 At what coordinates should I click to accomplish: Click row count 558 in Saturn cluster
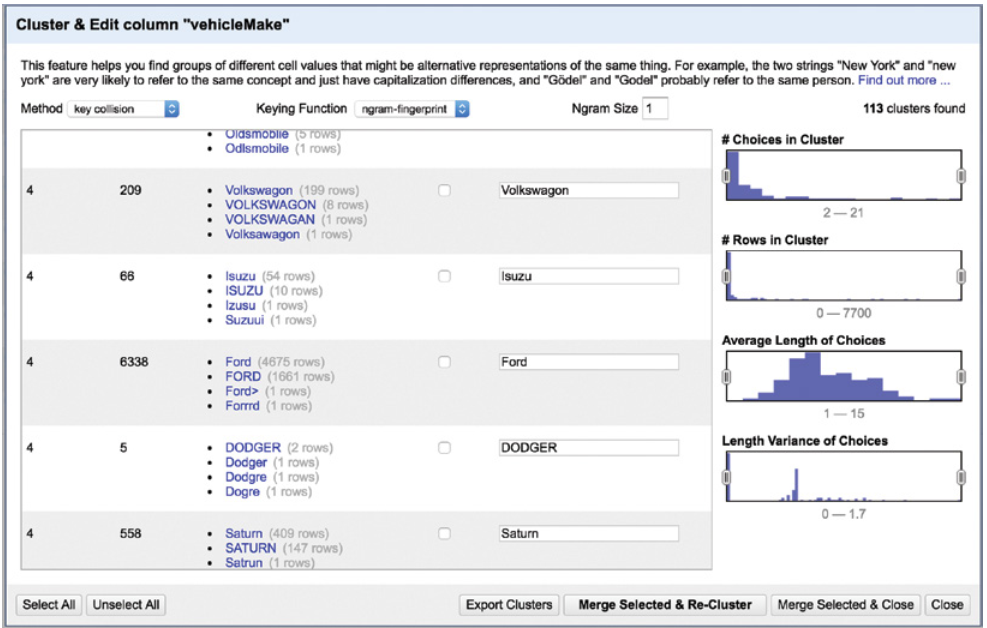[130, 534]
